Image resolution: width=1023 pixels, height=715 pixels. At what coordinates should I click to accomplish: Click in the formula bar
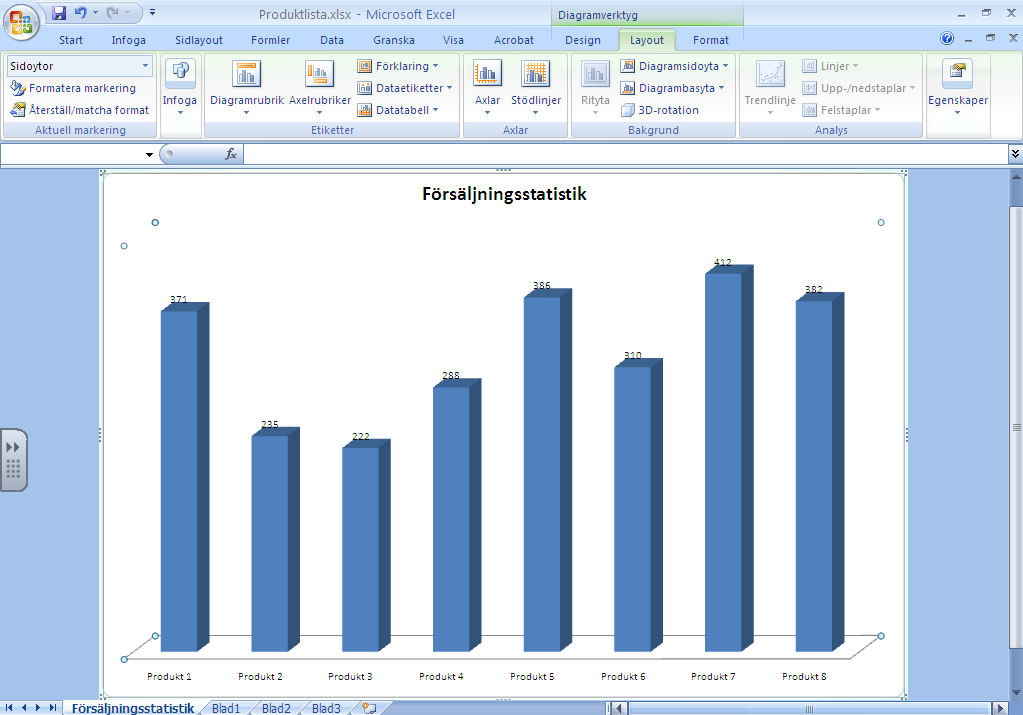pos(626,155)
